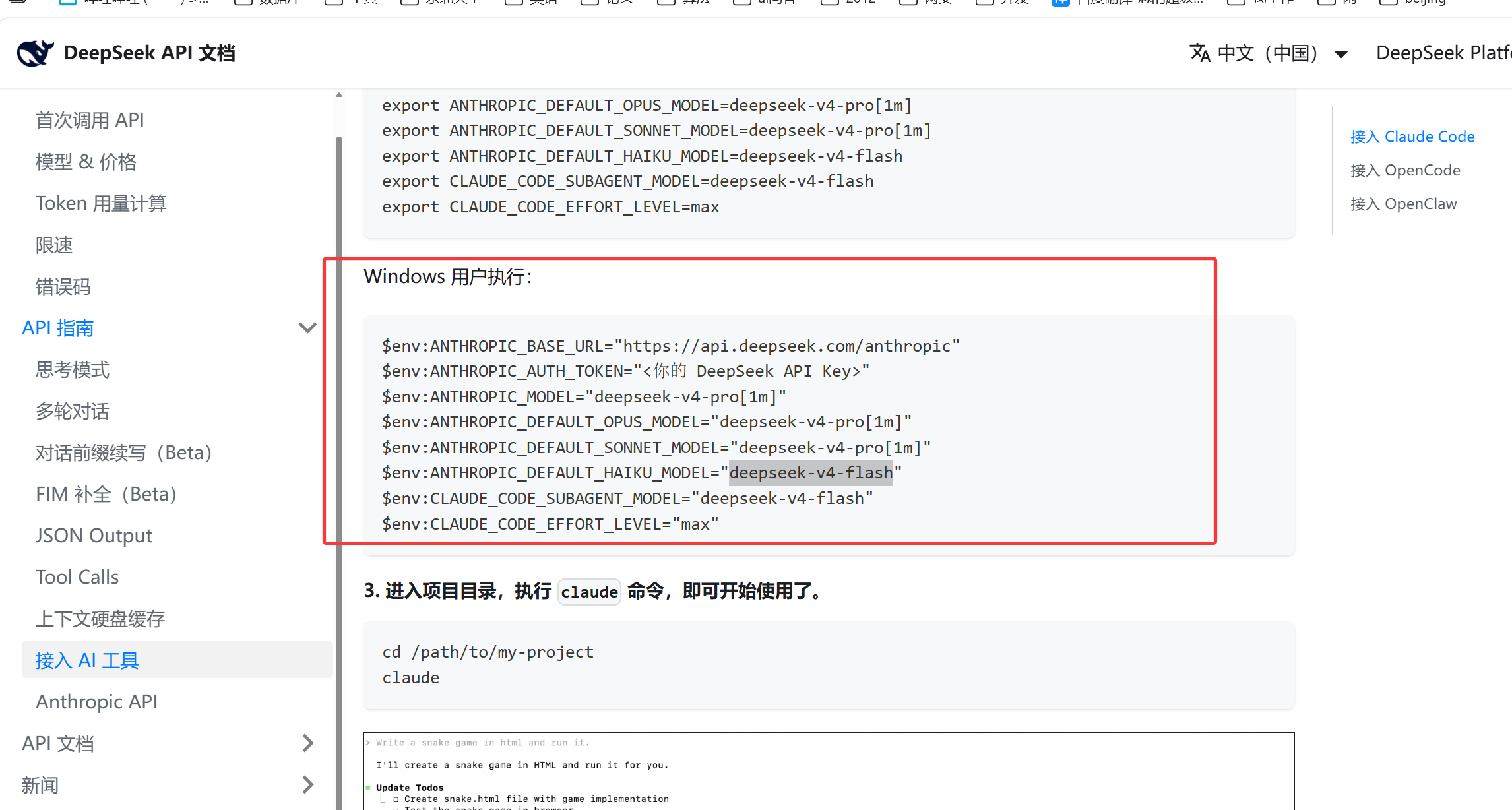Click the translate language icon in header
Image resolution: width=1512 pixels, height=810 pixels.
point(1200,53)
